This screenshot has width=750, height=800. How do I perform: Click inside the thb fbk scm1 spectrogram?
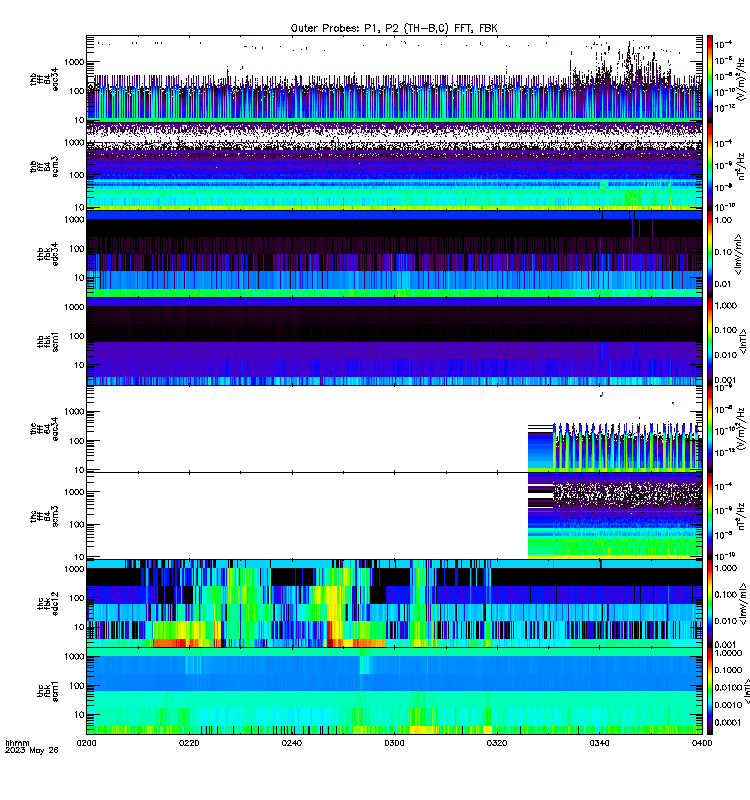point(394,341)
